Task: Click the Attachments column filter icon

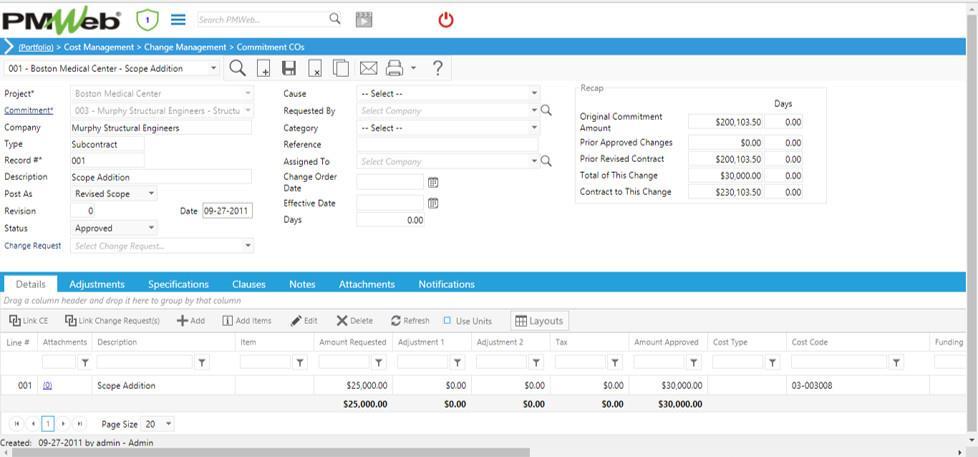Action: [85, 362]
